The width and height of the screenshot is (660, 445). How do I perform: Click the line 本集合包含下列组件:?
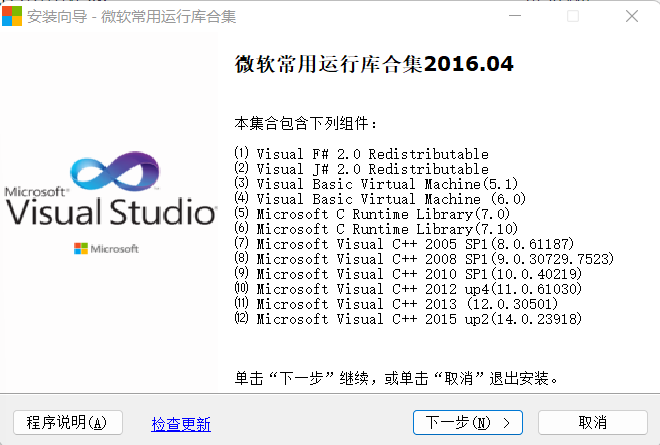[306, 123]
